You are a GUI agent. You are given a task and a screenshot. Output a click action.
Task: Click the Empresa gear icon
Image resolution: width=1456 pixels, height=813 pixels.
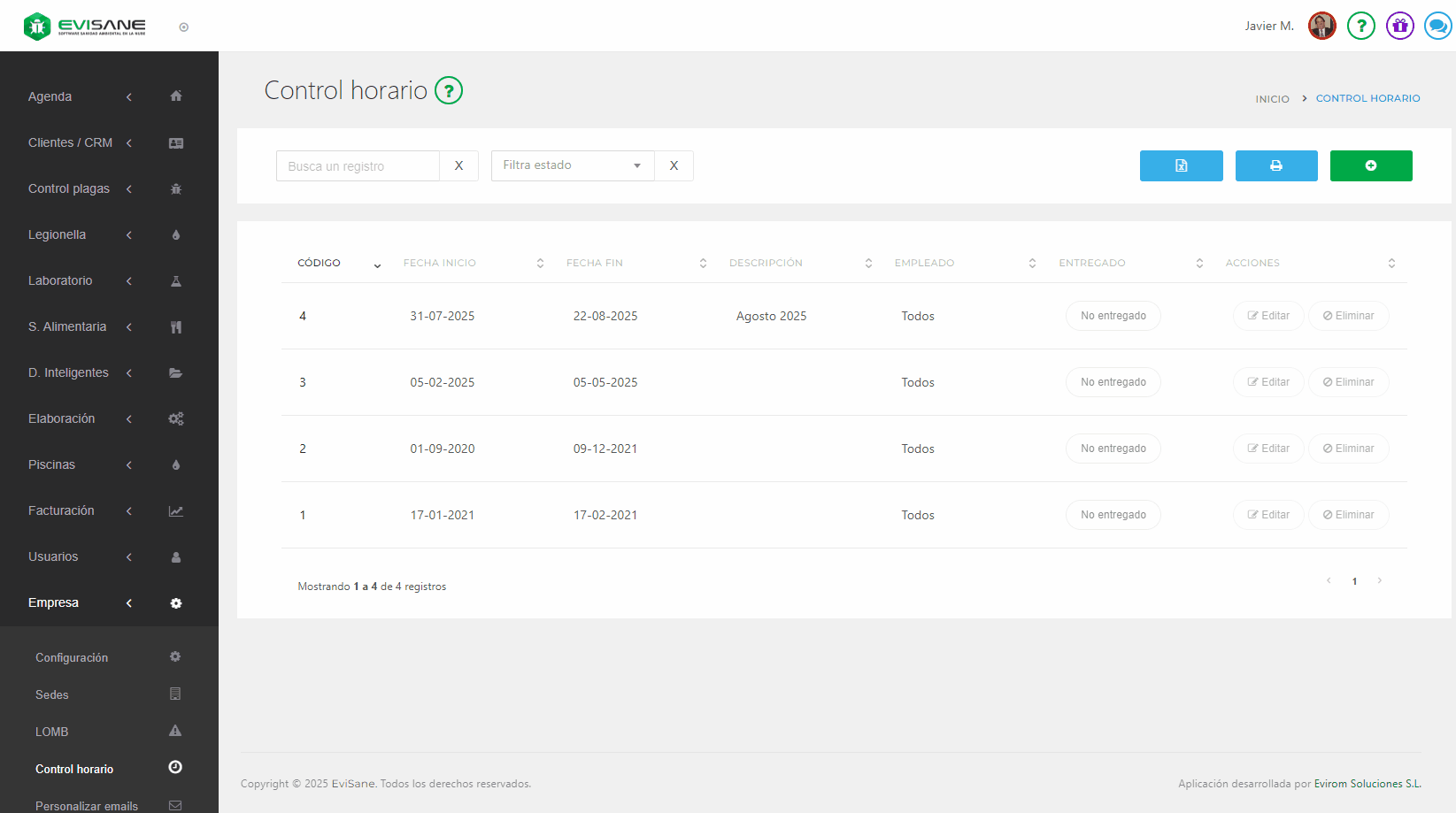point(176,602)
